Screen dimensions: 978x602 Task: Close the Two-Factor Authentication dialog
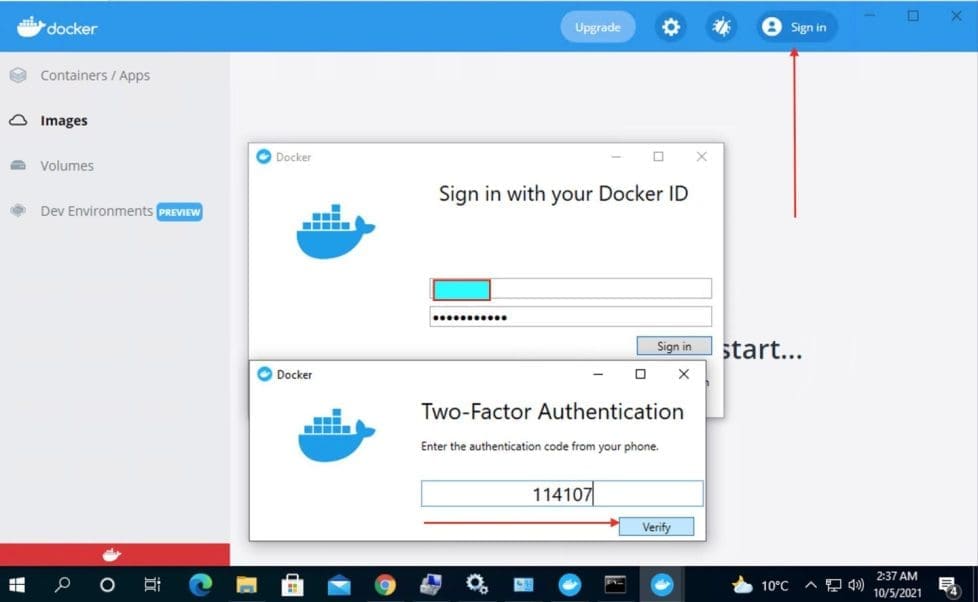683,374
